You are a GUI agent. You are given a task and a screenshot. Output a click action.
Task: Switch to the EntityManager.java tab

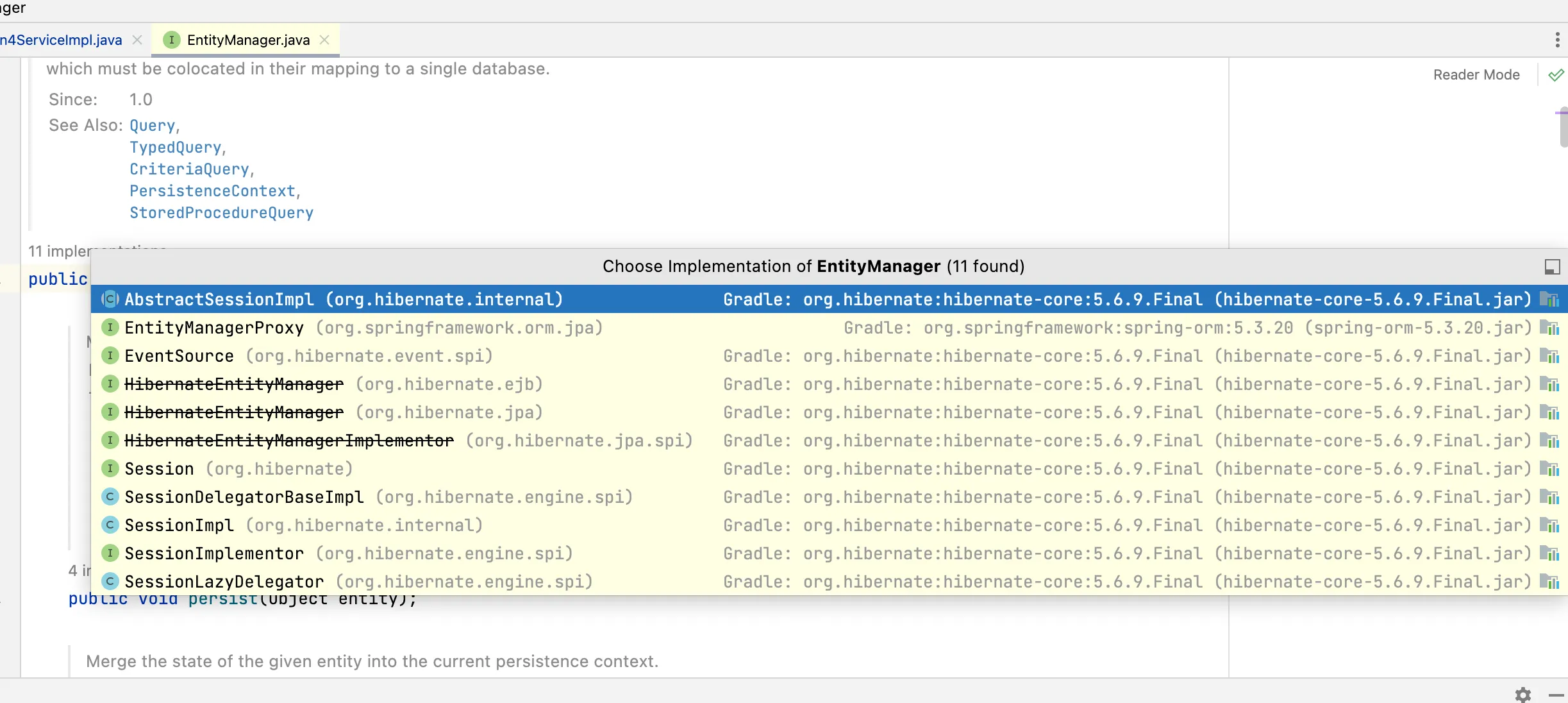[248, 40]
